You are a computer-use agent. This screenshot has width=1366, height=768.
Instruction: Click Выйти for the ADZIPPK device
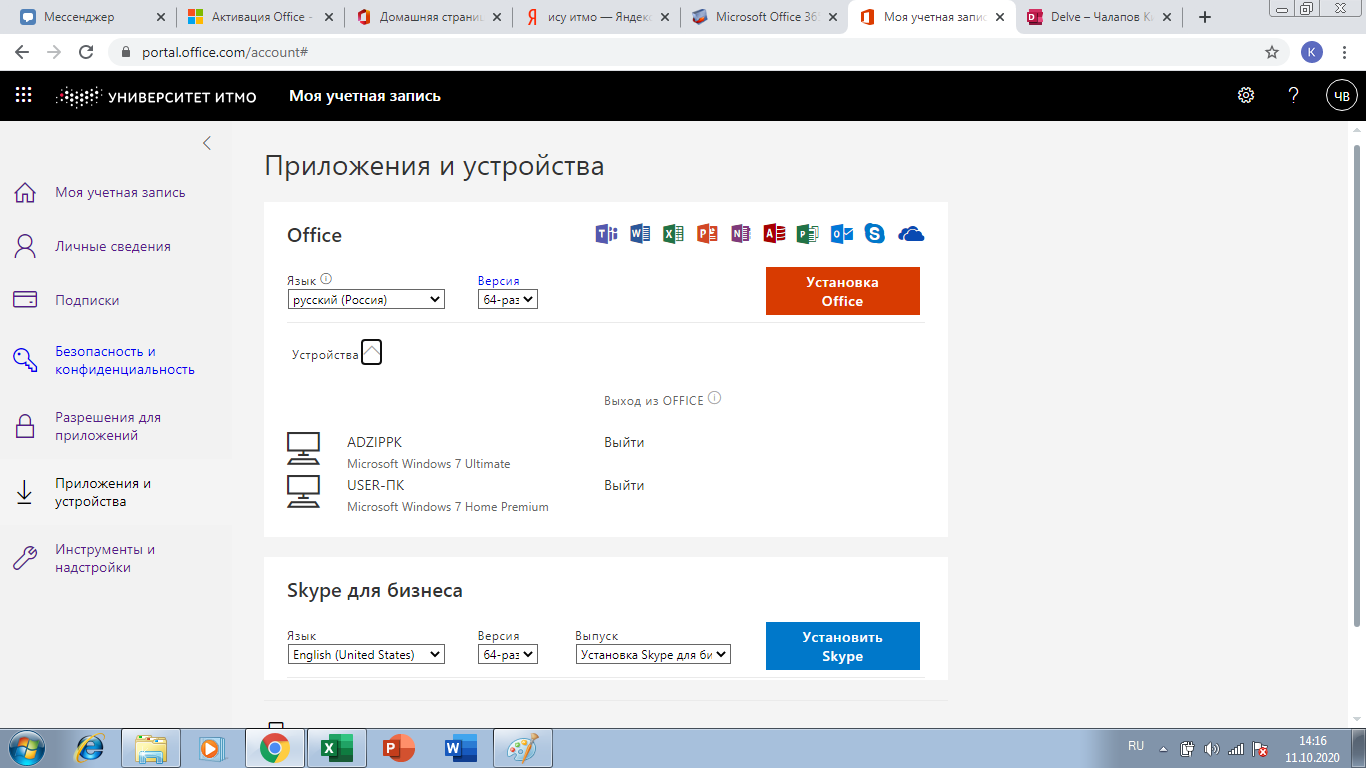[624, 442]
